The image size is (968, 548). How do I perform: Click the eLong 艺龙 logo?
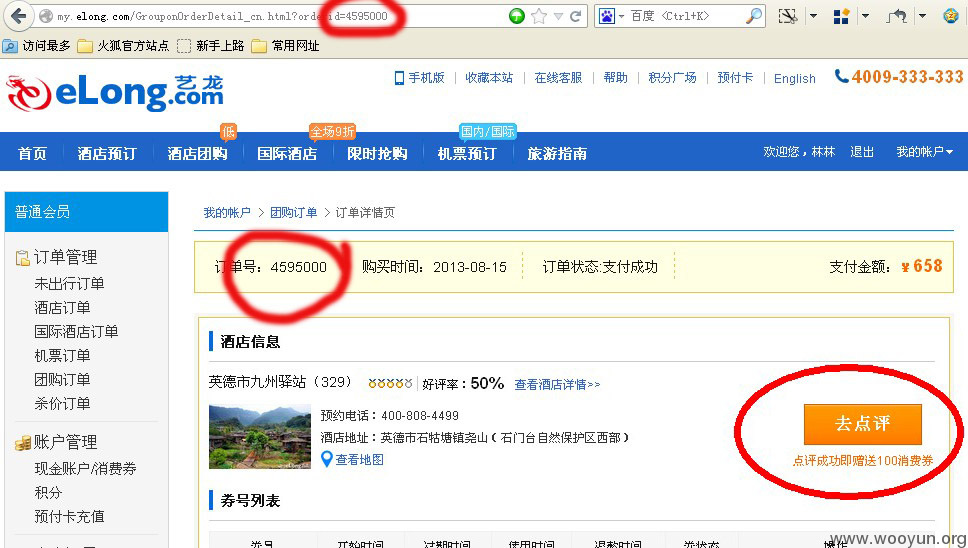115,94
